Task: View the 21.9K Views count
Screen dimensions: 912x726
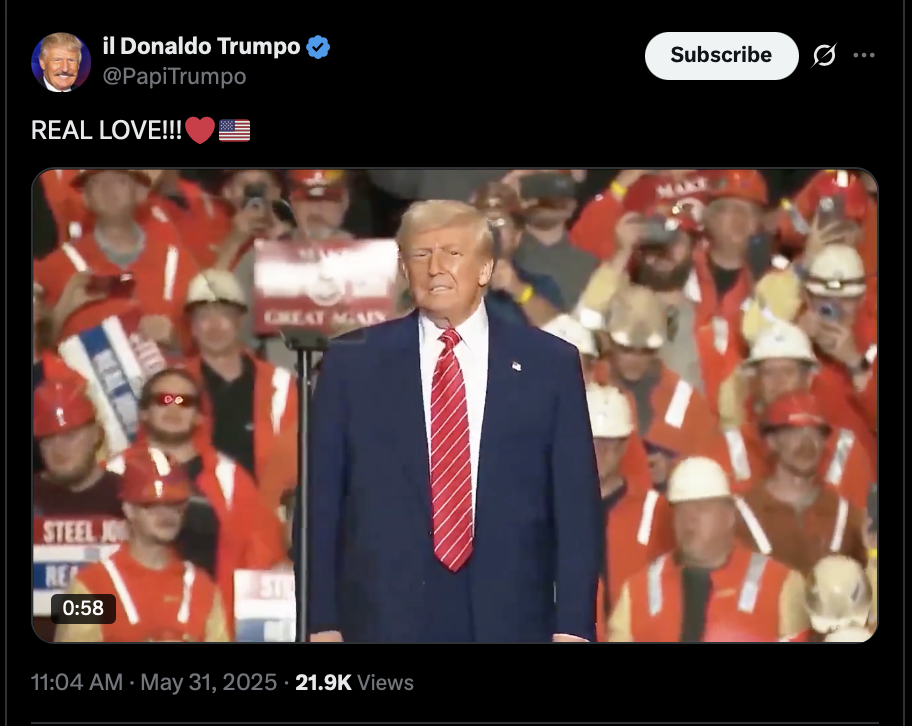Action: click(354, 682)
